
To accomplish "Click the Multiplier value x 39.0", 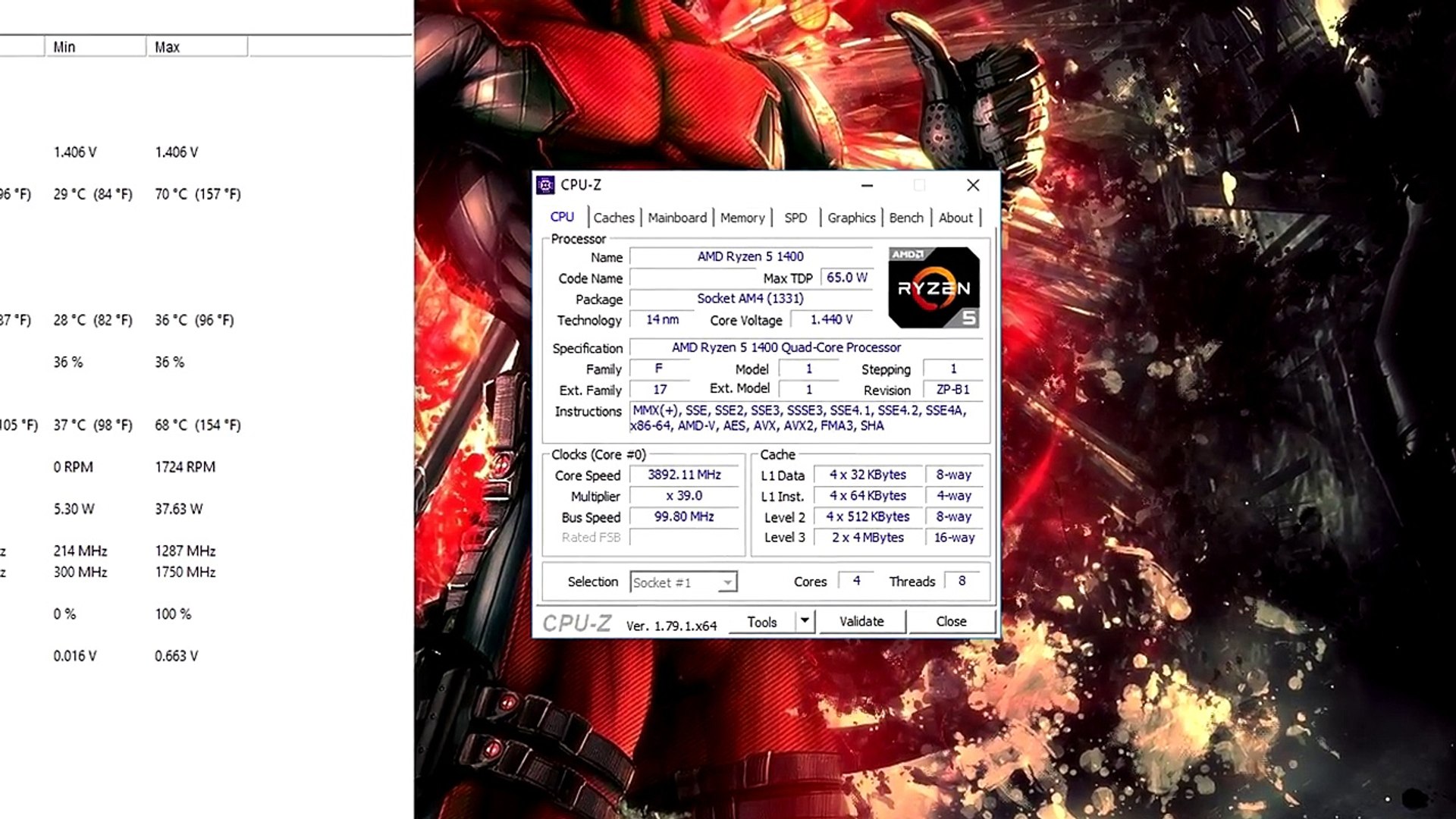I will (684, 495).
